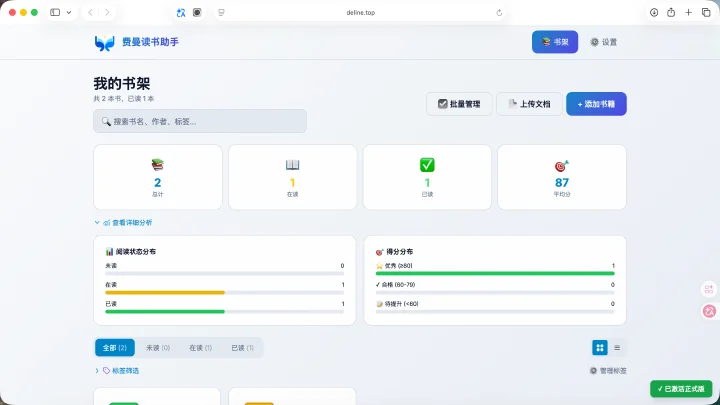The image size is (720, 405).
Task: Click the green checkmark icon in 已读 card
Action: 427,164
